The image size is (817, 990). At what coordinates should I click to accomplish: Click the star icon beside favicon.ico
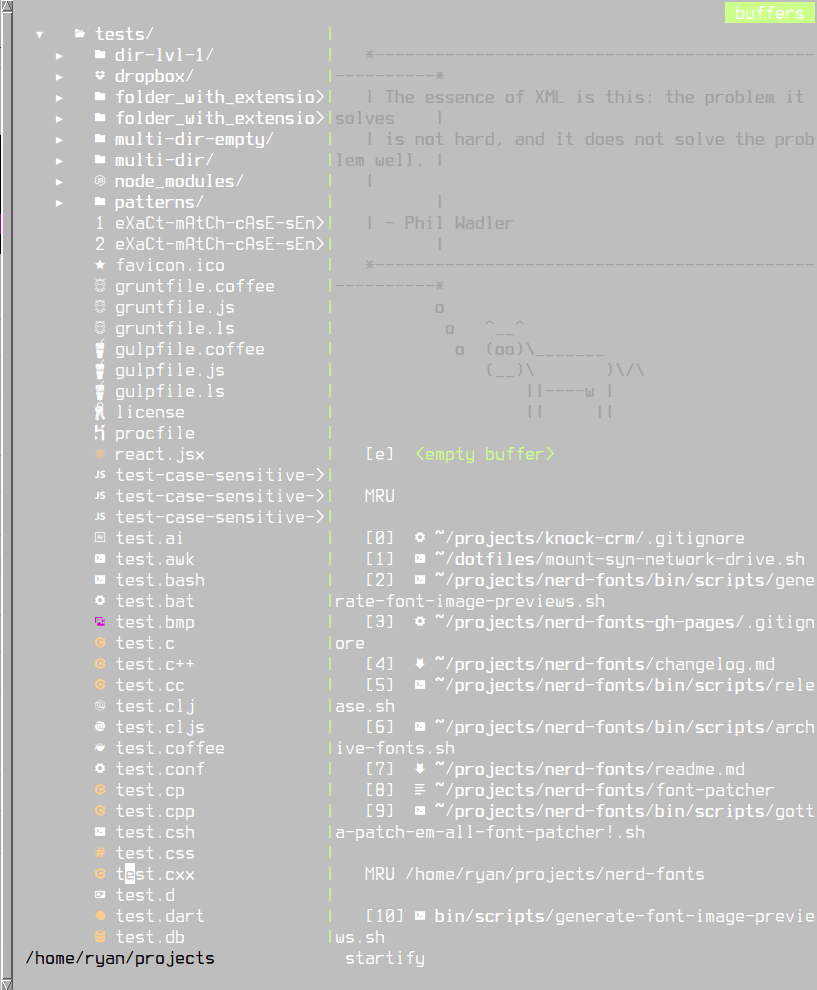pyautogui.click(x=100, y=265)
